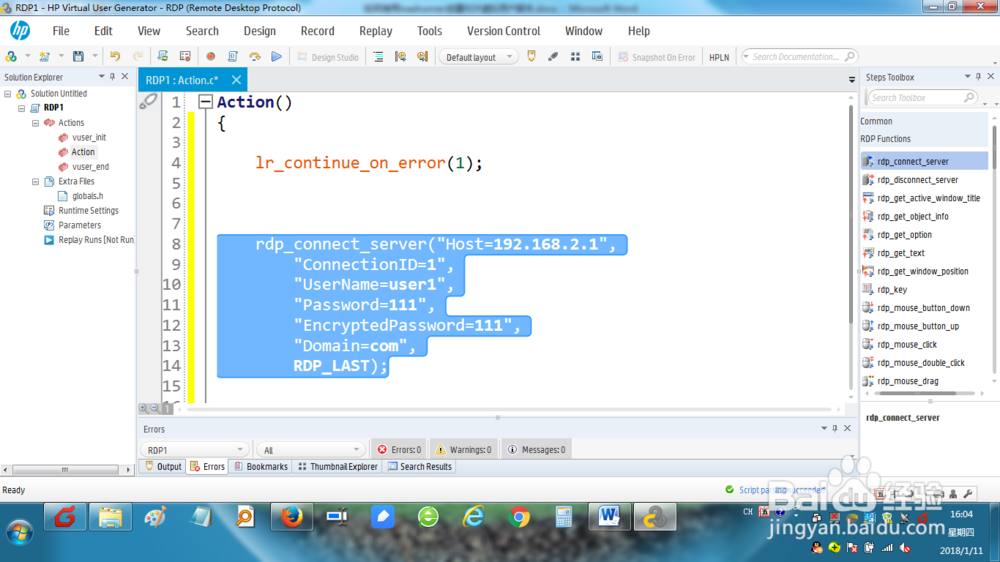The width and height of the screenshot is (1000, 562).
Task: Open the RDP1 script dropdown in Errors pane
Action: click(x=194, y=450)
